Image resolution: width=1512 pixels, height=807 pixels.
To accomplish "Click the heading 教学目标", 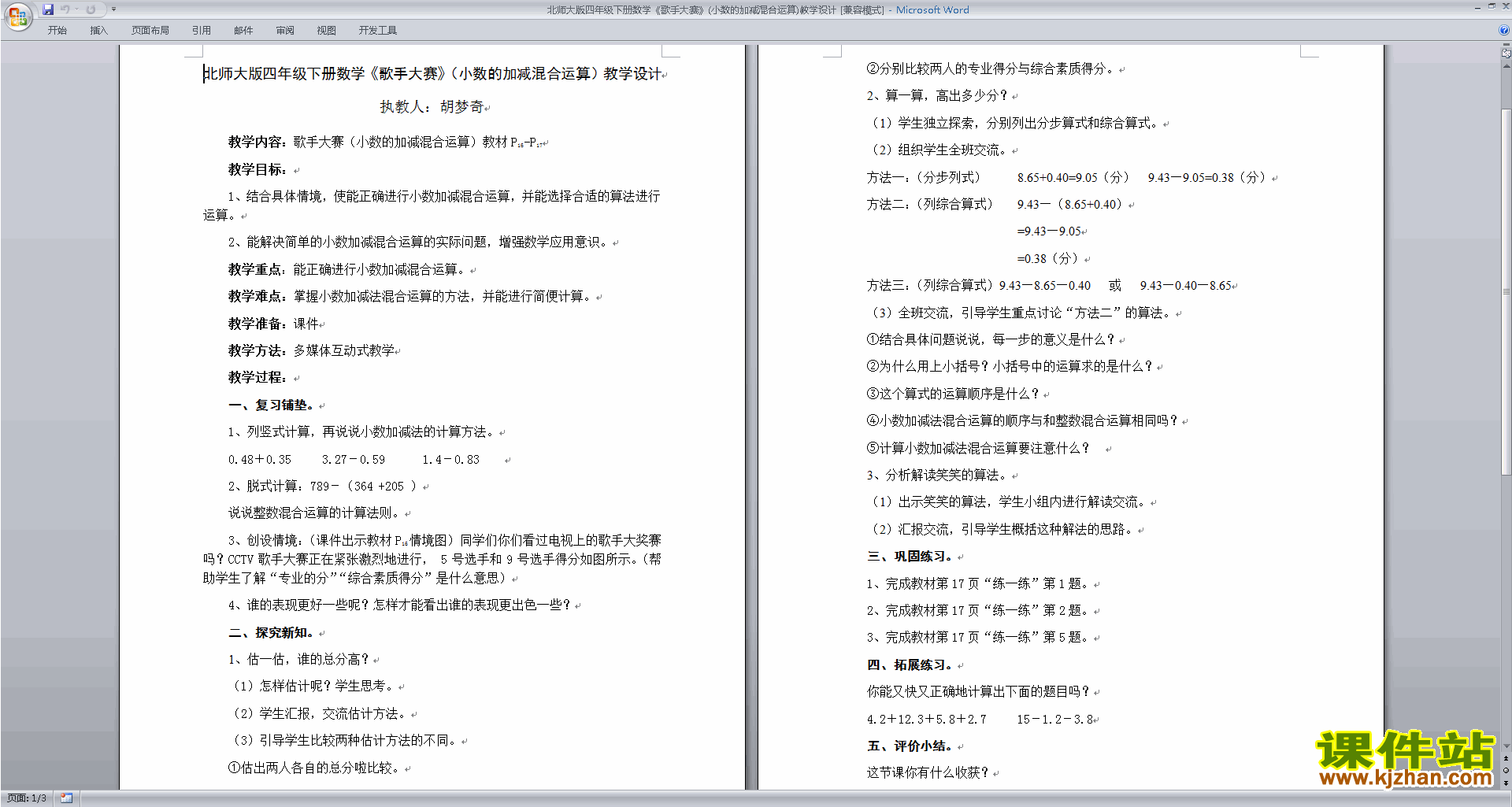I will pos(257,170).
